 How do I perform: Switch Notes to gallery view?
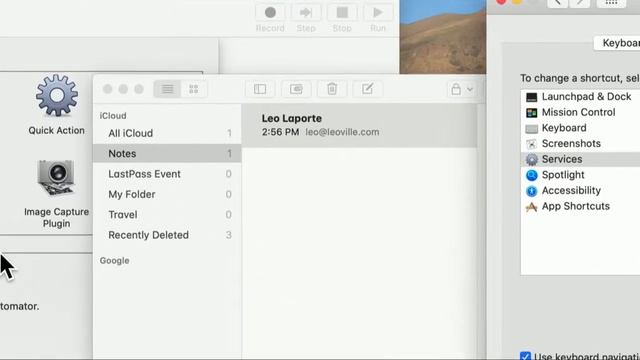pos(193,89)
